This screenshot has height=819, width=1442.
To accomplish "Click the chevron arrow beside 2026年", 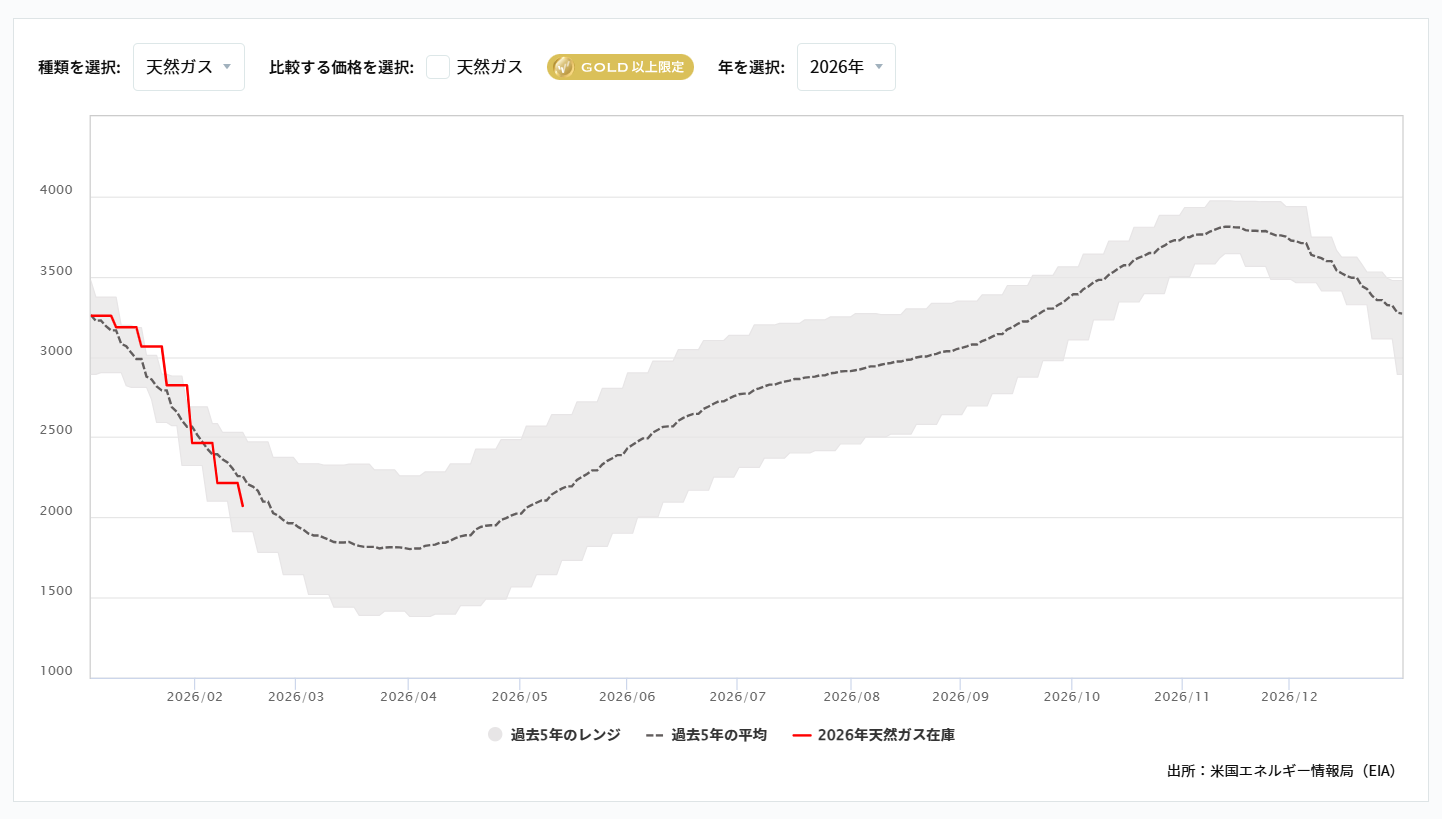I will coord(878,67).
